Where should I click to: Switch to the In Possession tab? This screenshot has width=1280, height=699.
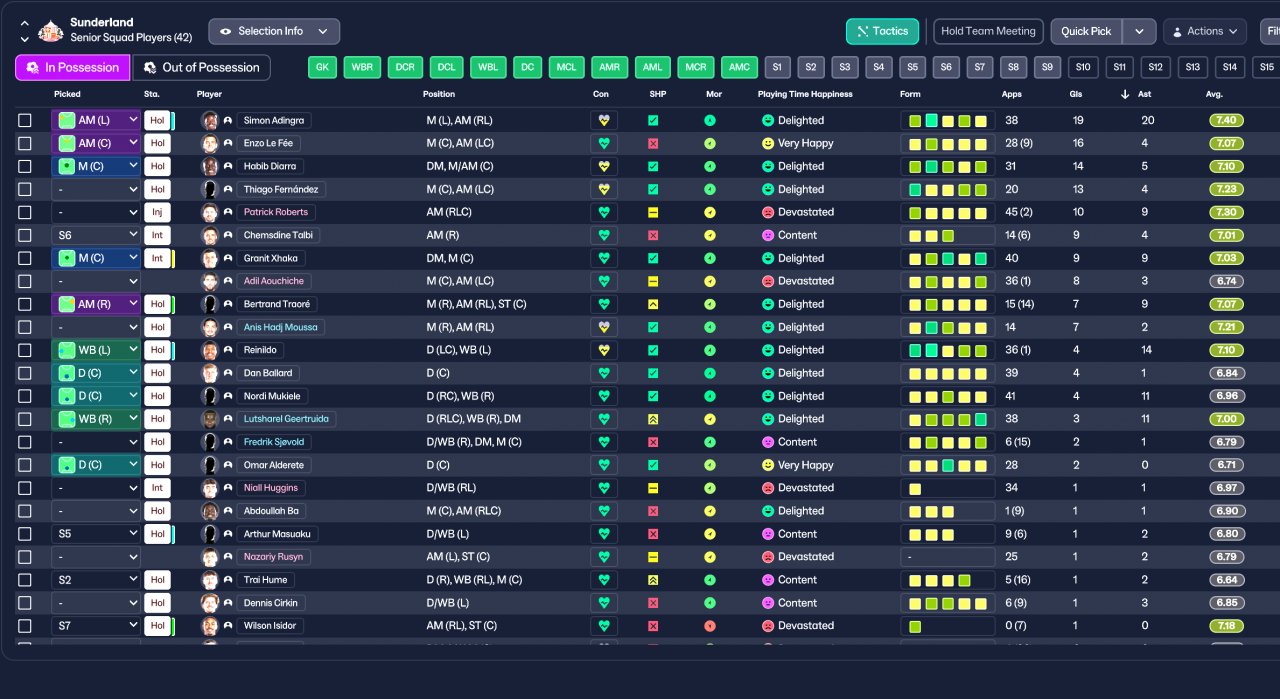pos(72,67)
